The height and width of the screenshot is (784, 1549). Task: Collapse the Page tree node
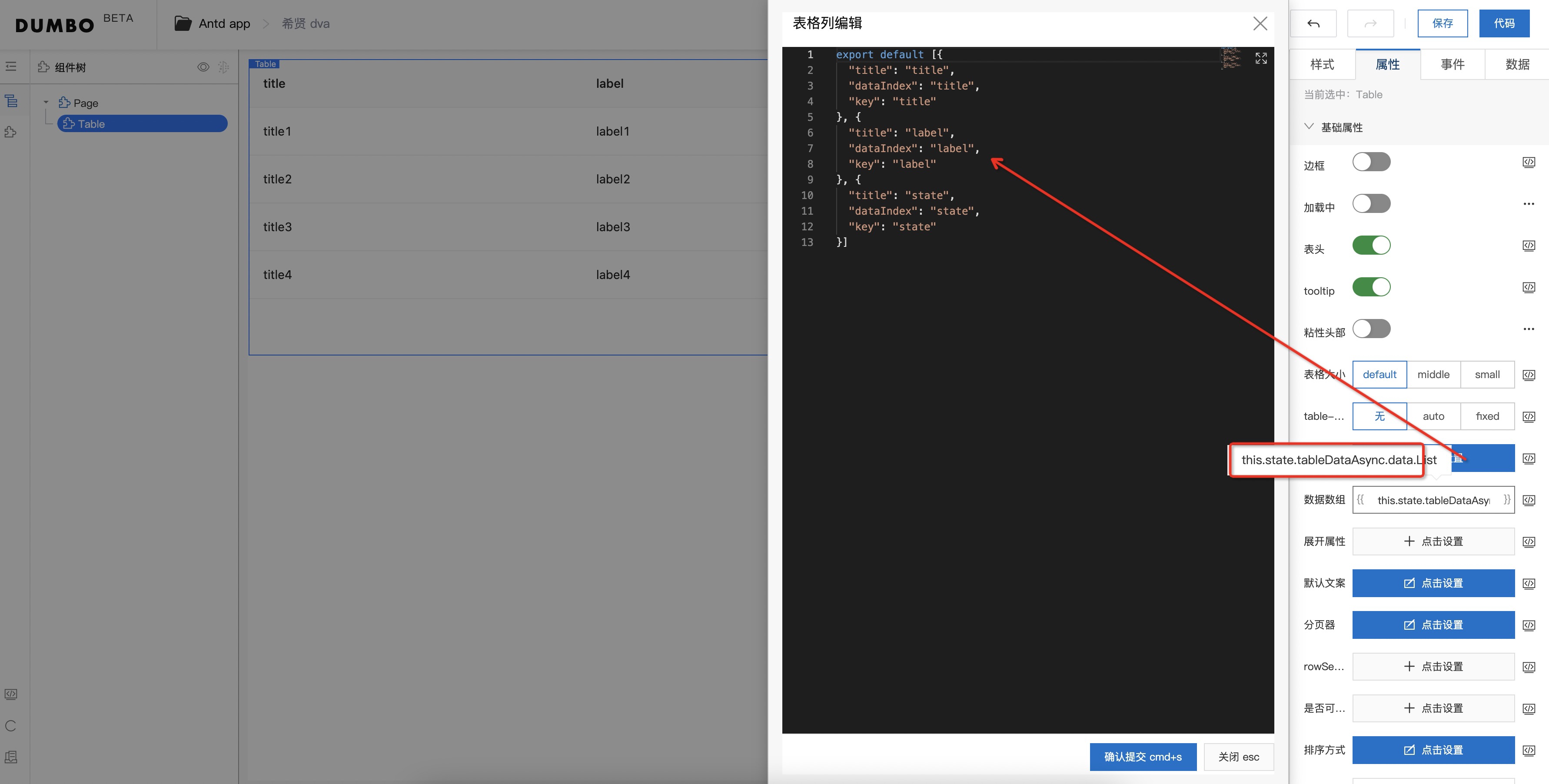point(46,103)
